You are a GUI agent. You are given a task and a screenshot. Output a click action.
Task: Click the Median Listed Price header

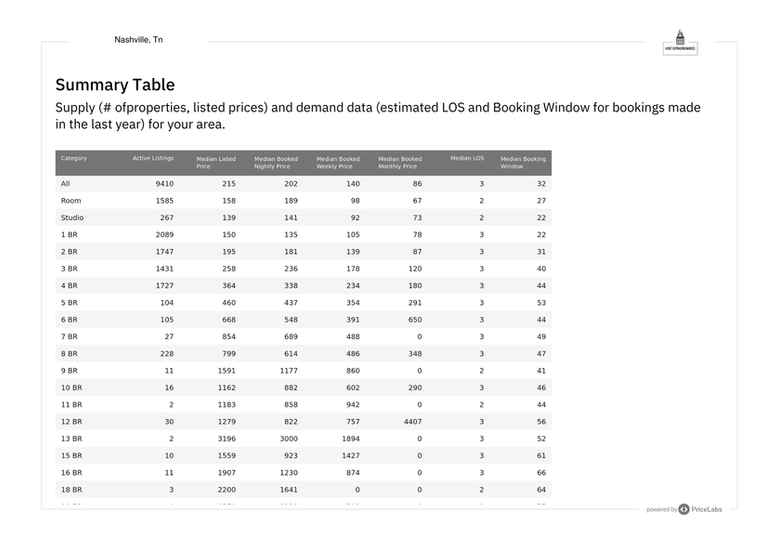[216, 162]
